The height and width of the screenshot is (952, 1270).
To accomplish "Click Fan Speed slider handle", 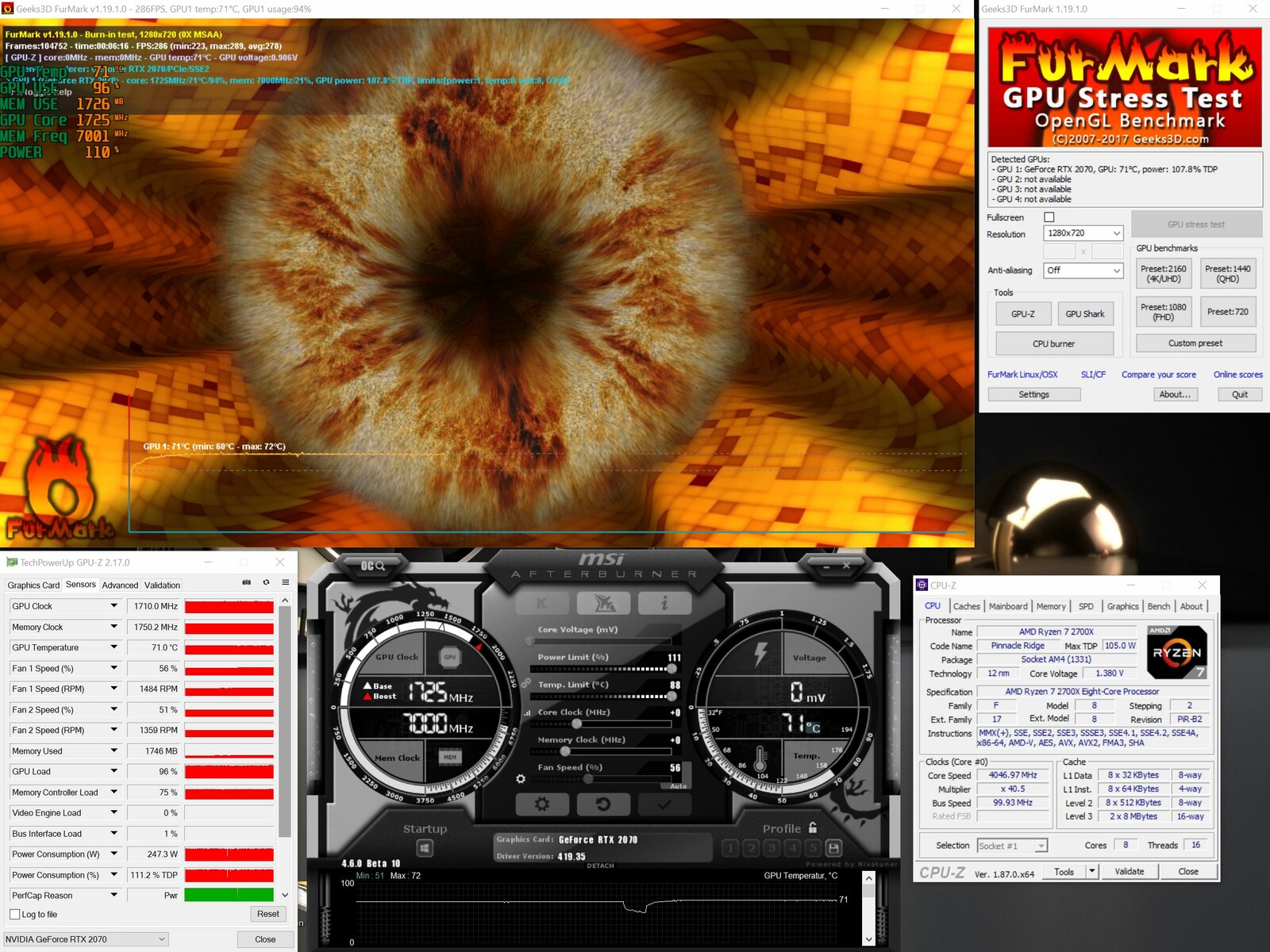I will pos(588,779).
